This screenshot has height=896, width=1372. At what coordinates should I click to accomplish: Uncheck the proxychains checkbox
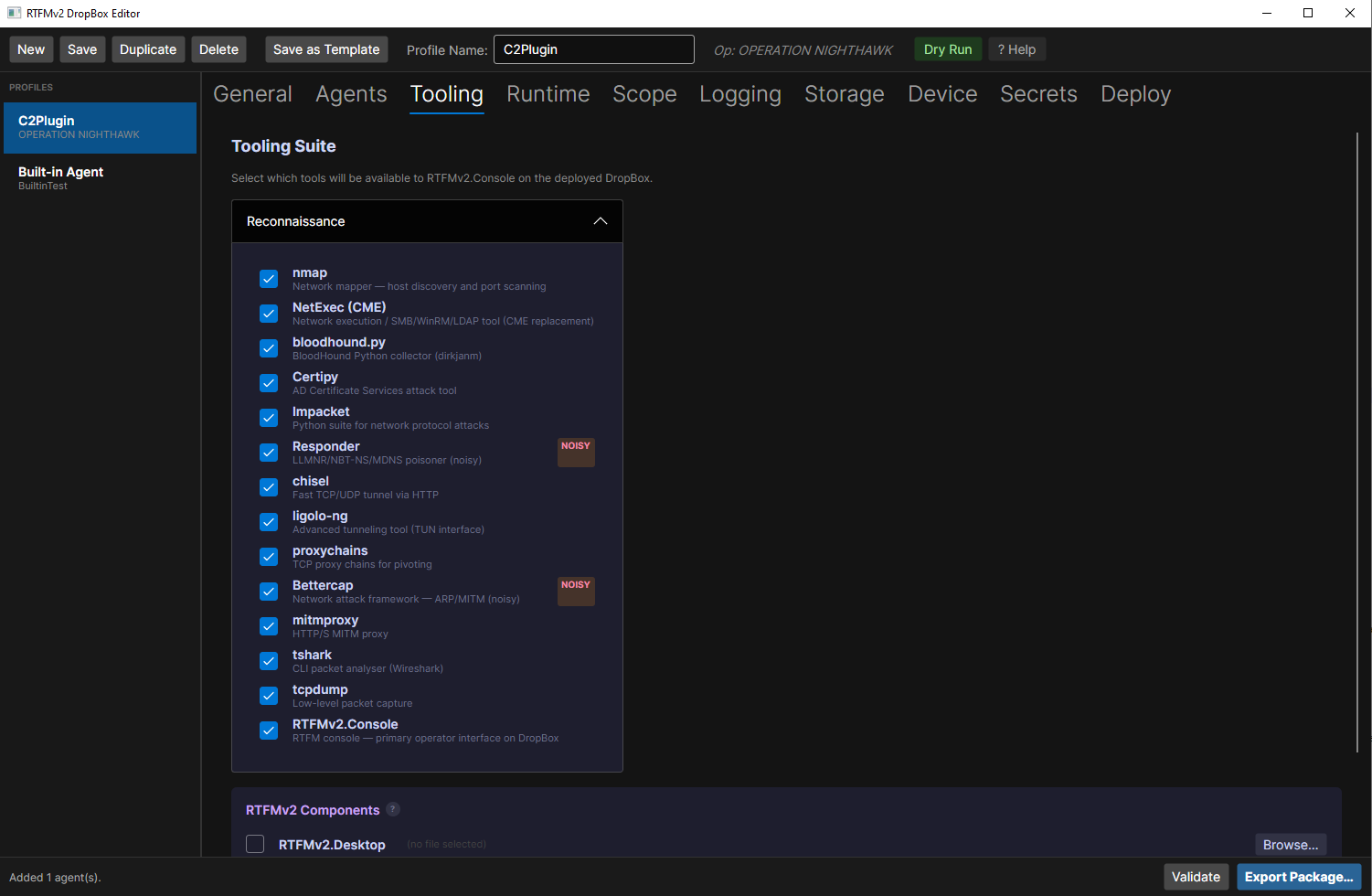pos(269,557)
